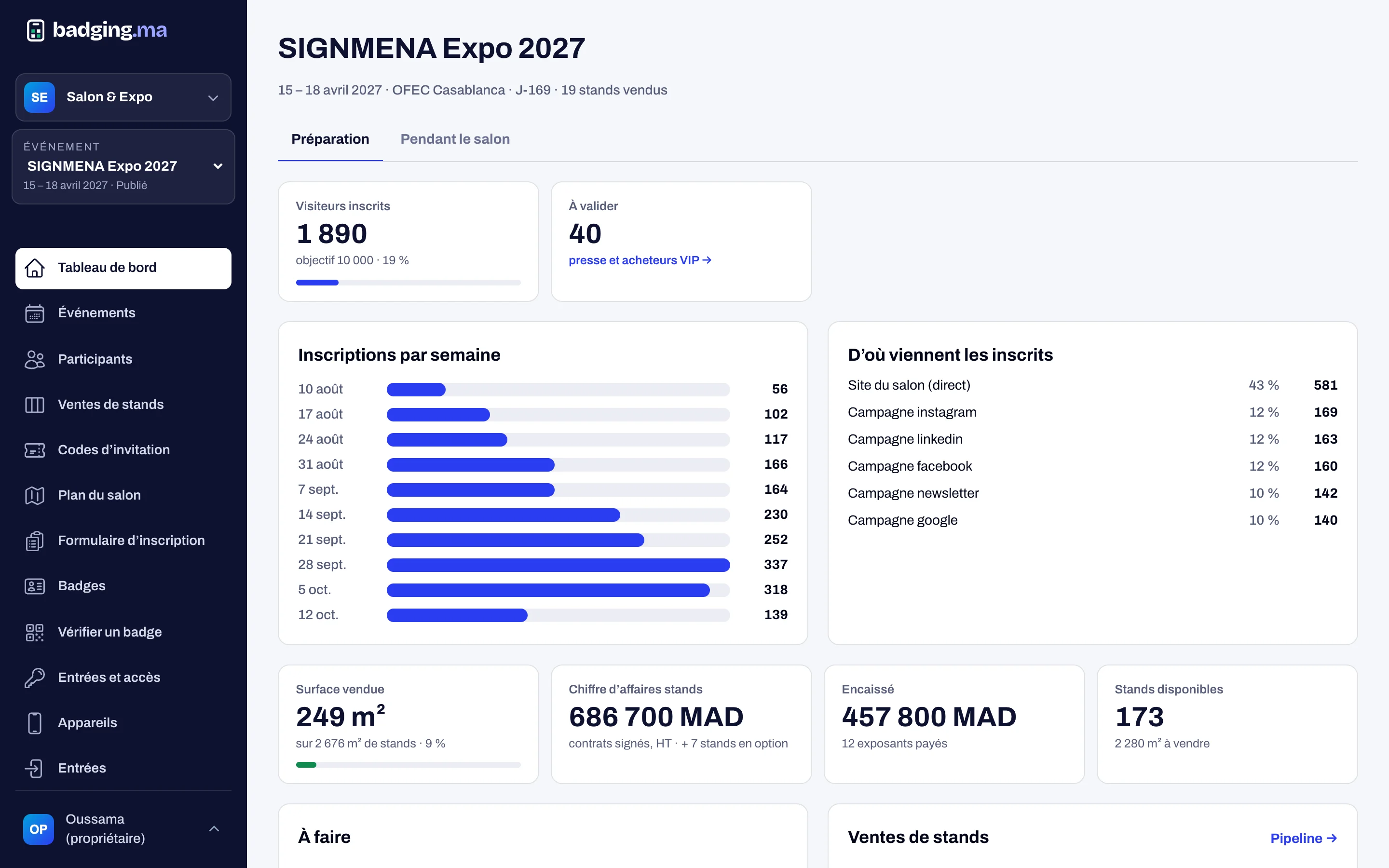Click the À faire section heading

(x=324, y=837)
